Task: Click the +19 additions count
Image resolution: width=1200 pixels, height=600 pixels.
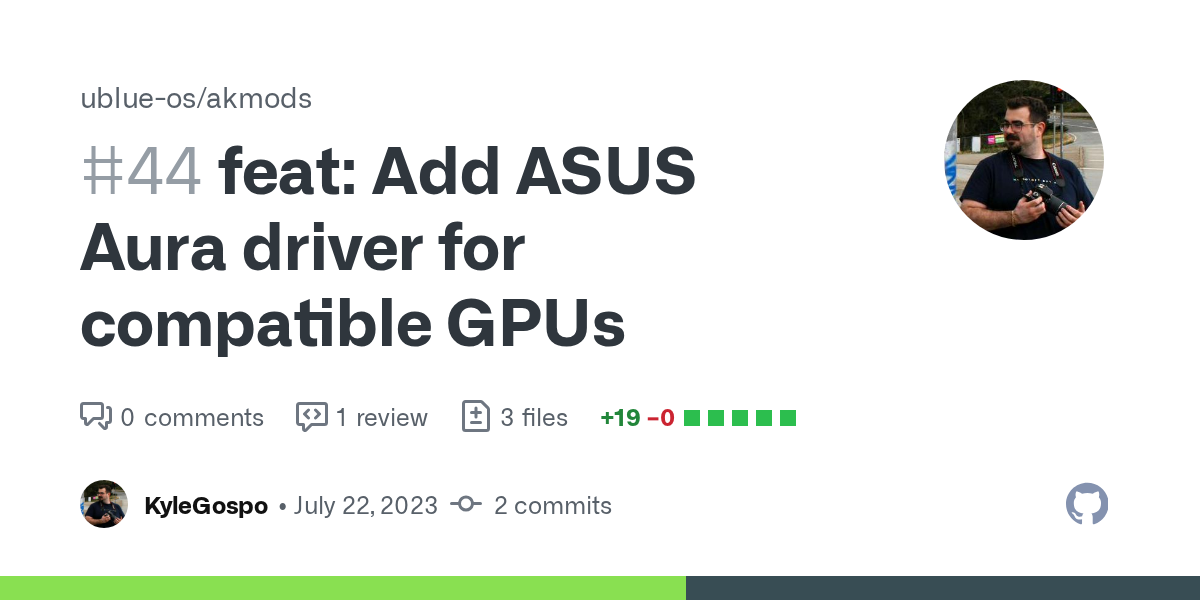Action: tap(620, 418)
